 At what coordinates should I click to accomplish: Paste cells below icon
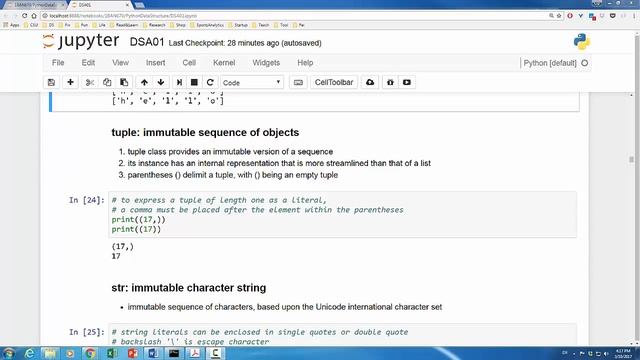point(124,82)
